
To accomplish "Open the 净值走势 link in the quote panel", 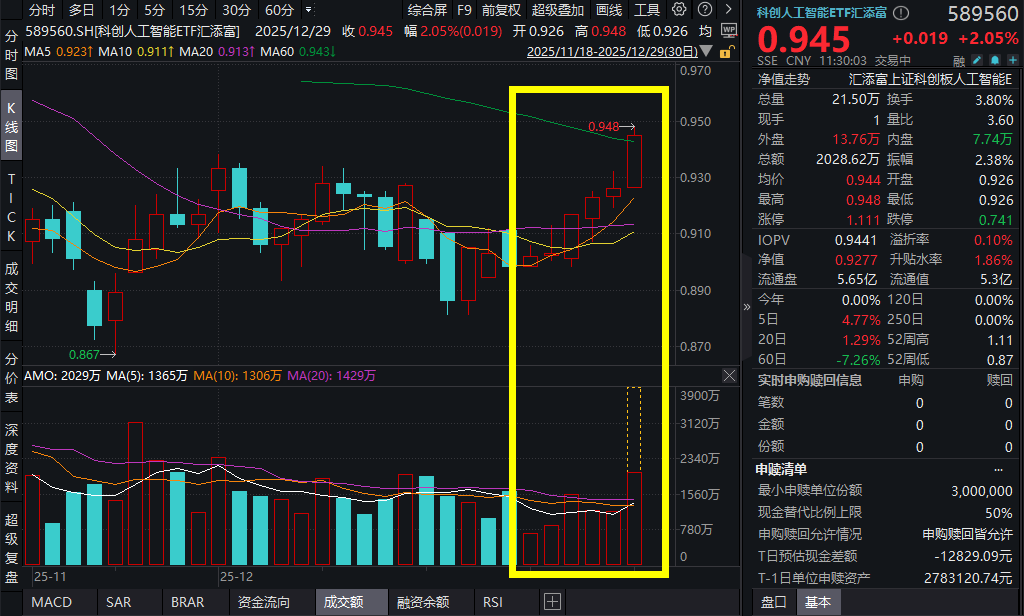I will click(783, 78).
